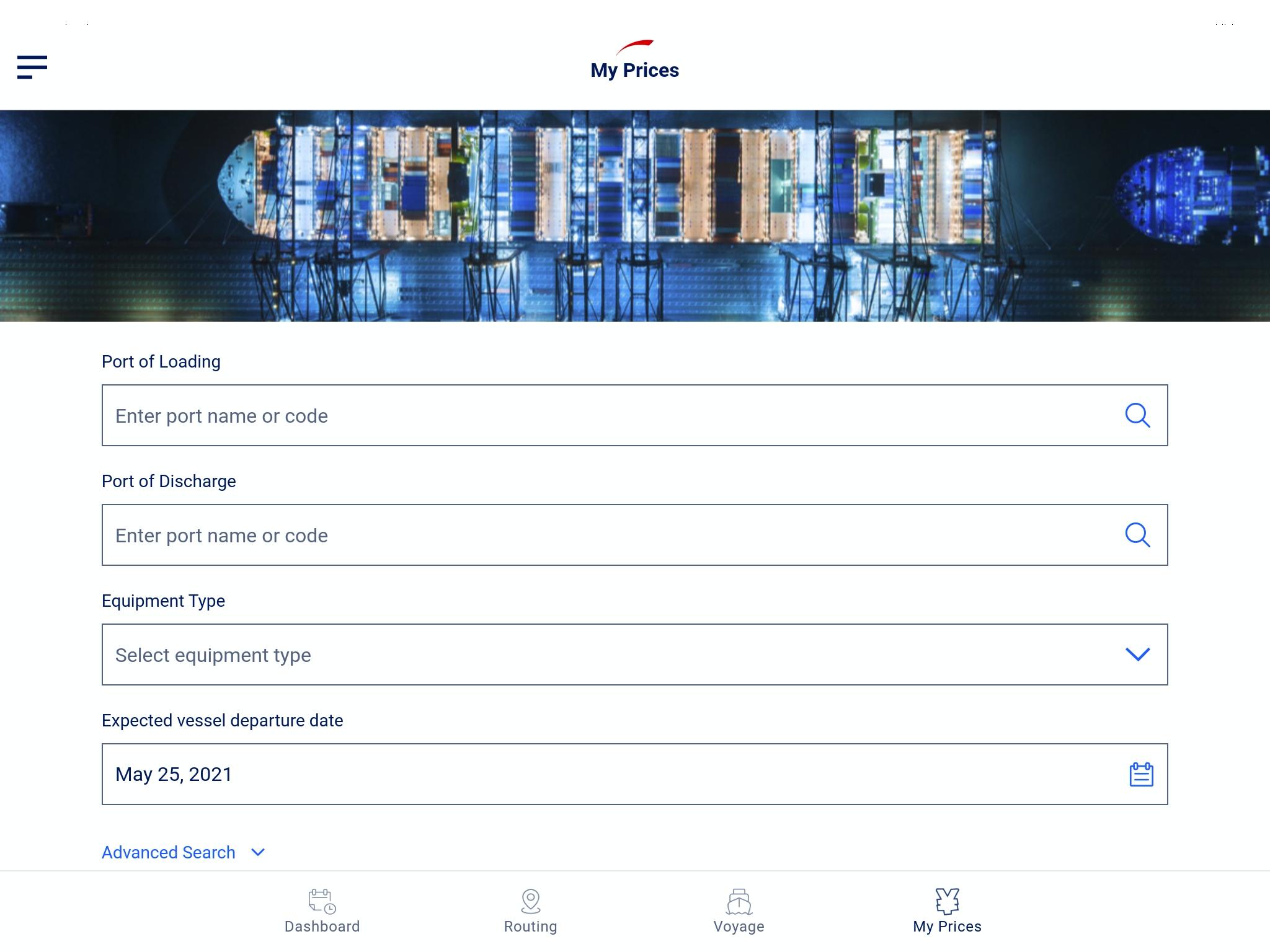Click the Advanced Search chevron arrow
The height and width of the screenshot is (952, 1270).
point(258,852)
